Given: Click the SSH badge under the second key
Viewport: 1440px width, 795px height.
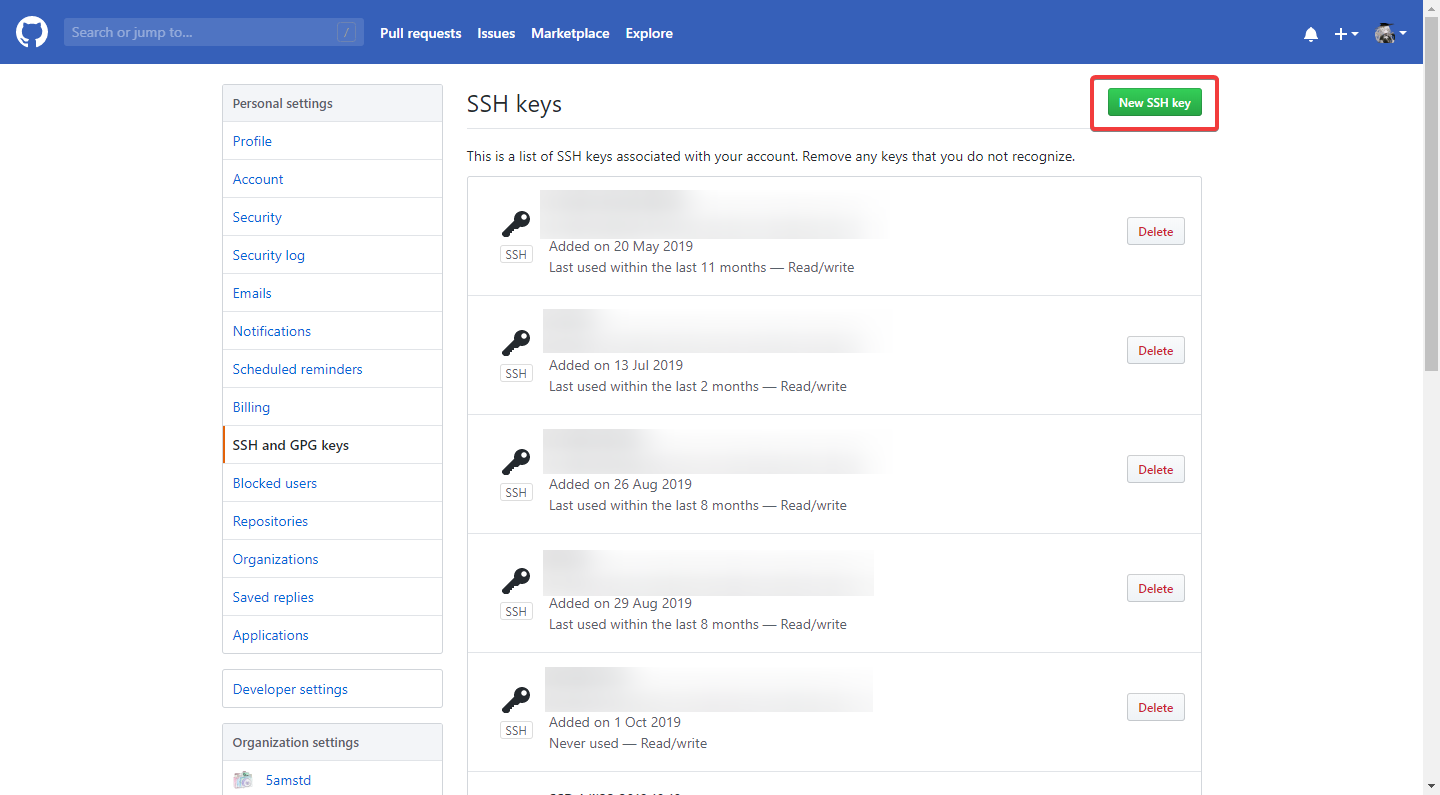Looking at the screenshot, I should click(x=516, y=372).
